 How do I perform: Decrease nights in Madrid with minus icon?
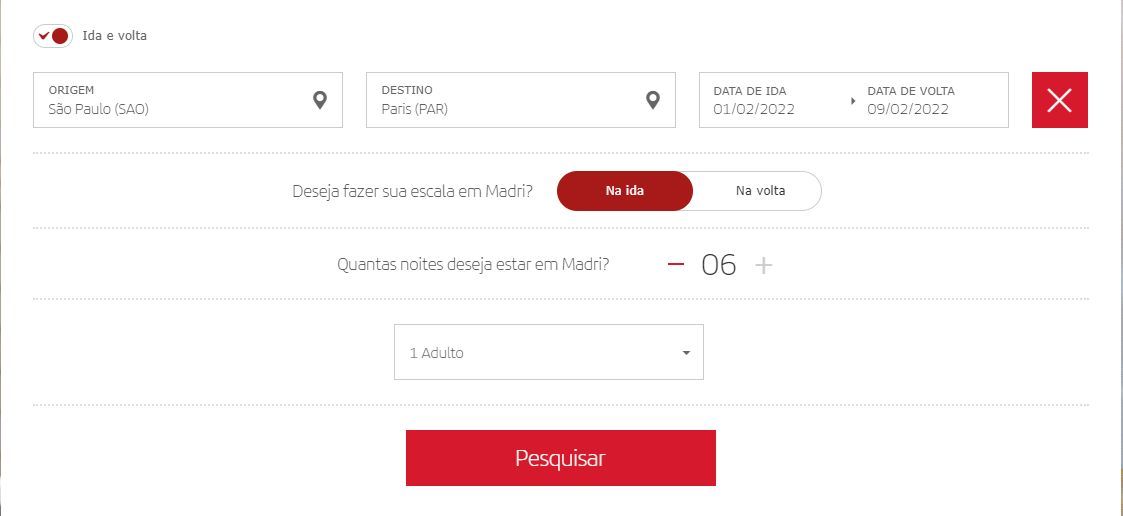tap(675, 264)
